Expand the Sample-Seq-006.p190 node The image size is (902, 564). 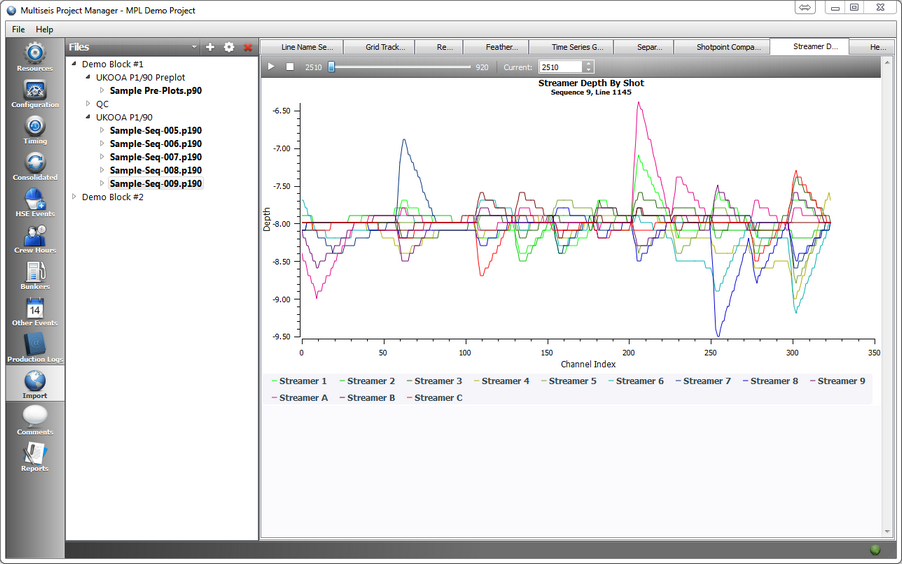pyautogui.click(x=102, y=143)
